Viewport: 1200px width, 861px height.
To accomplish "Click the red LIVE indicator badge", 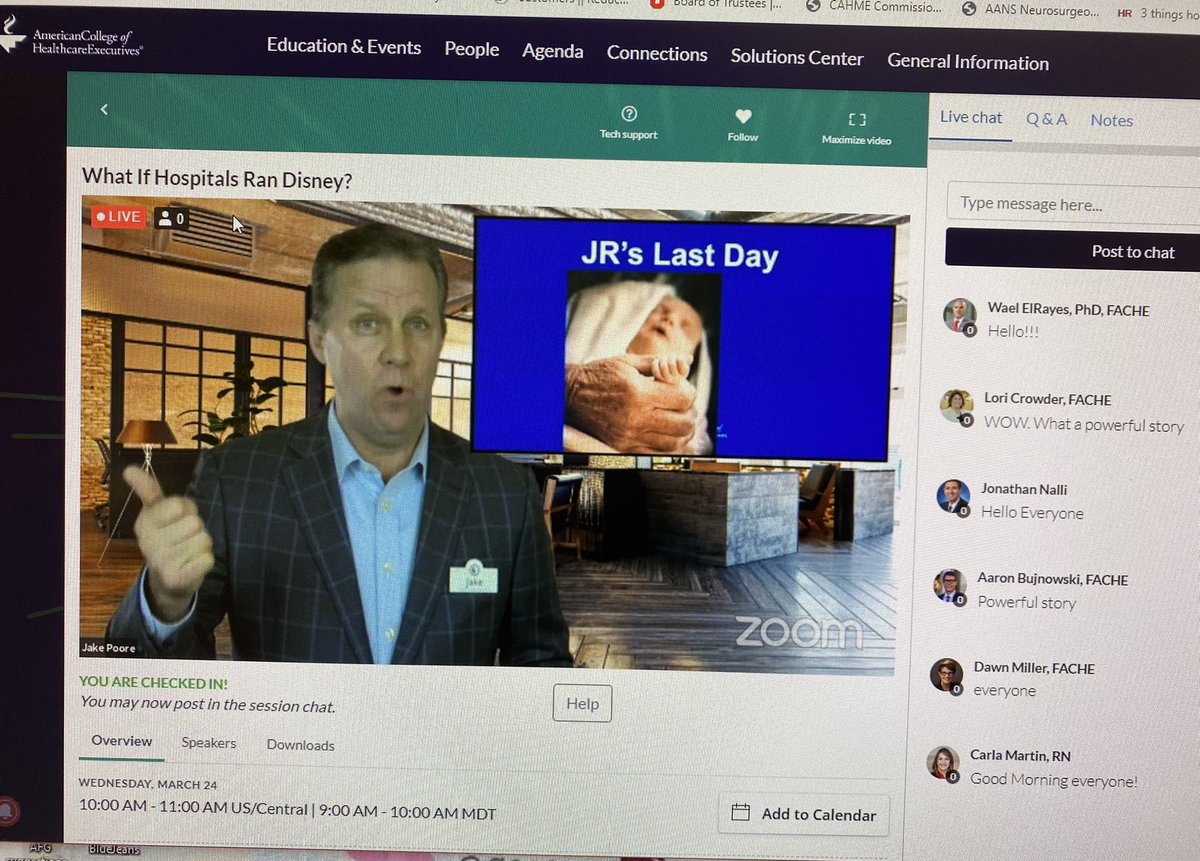I will click(x=118, y=217).
